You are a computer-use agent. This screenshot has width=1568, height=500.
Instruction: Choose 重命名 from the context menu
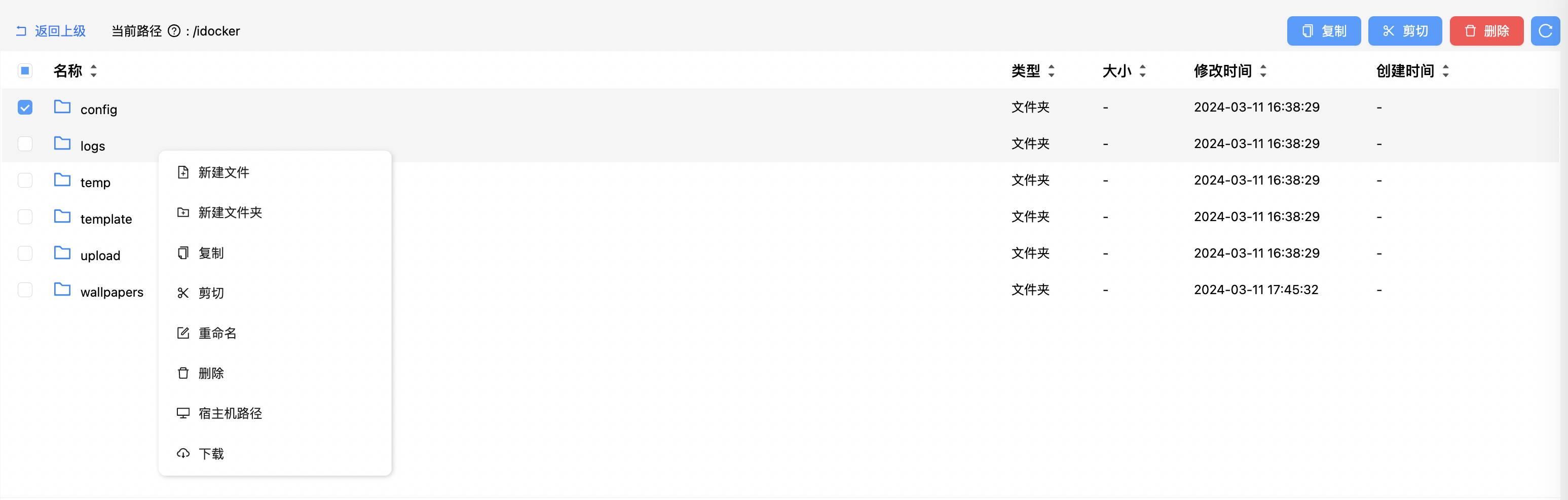point(217,333)
